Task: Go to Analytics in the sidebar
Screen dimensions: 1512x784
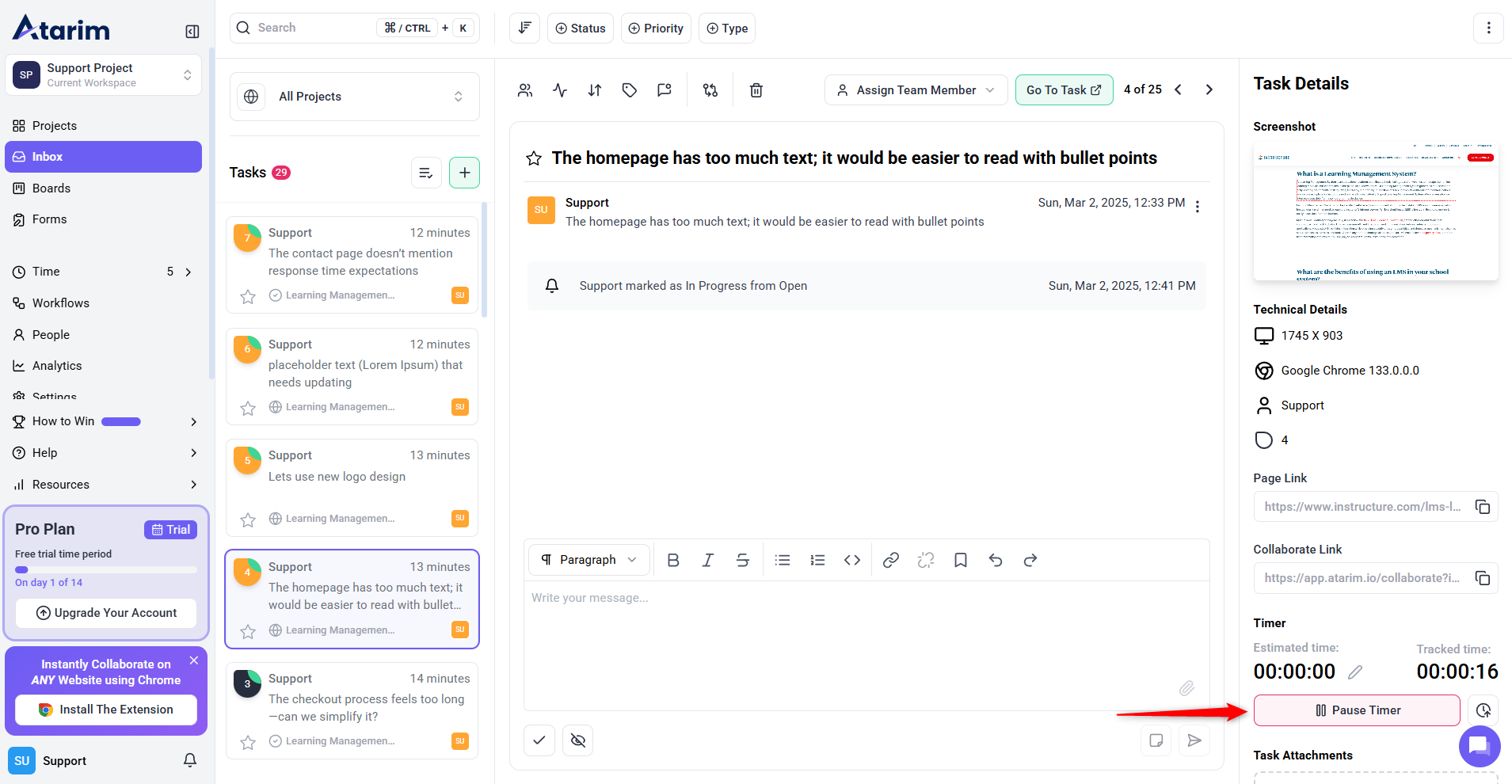Action: [x=57, y=366]
